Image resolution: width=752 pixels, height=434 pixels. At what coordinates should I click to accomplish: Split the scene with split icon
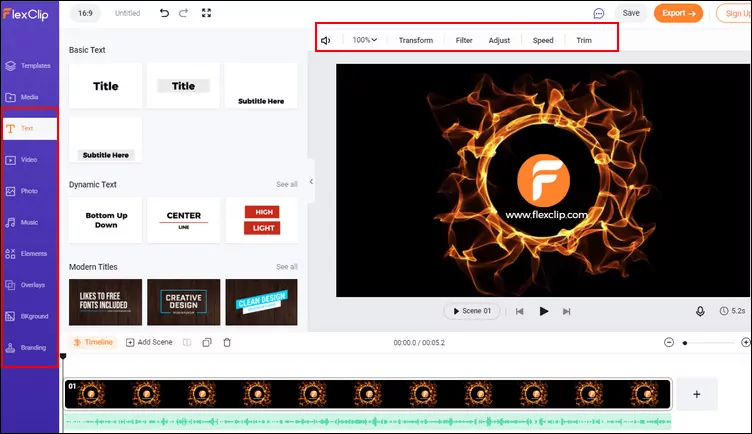point(187,342)
